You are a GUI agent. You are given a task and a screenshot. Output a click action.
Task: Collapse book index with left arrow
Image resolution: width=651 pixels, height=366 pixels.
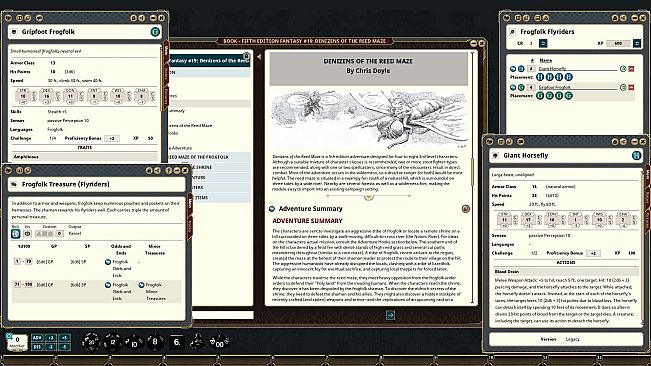pyautogui.click(x=259, y=57)
